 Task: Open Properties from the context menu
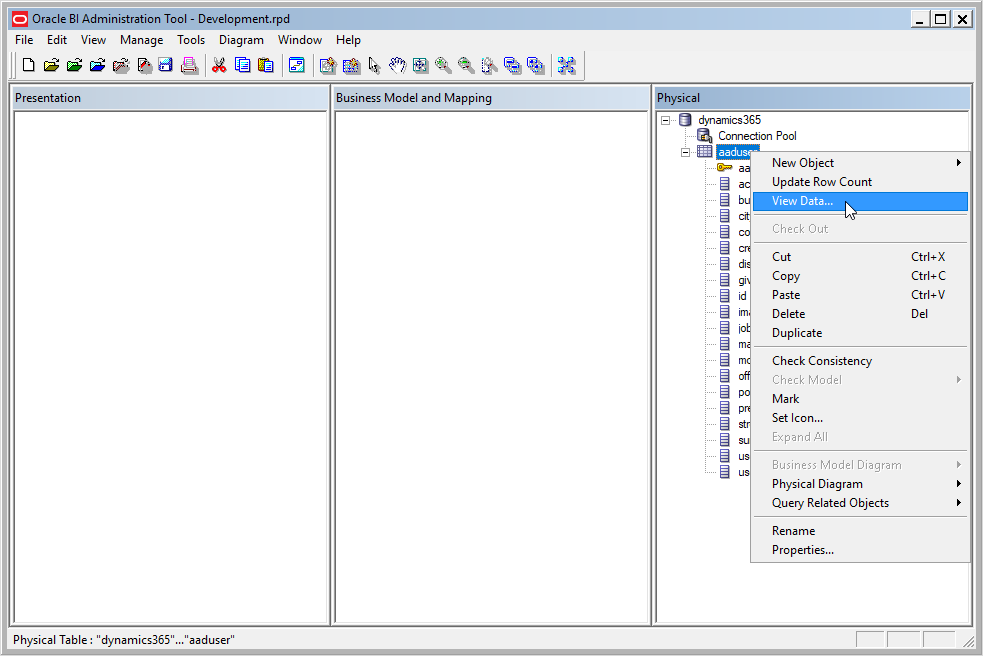tap(802, 550)
